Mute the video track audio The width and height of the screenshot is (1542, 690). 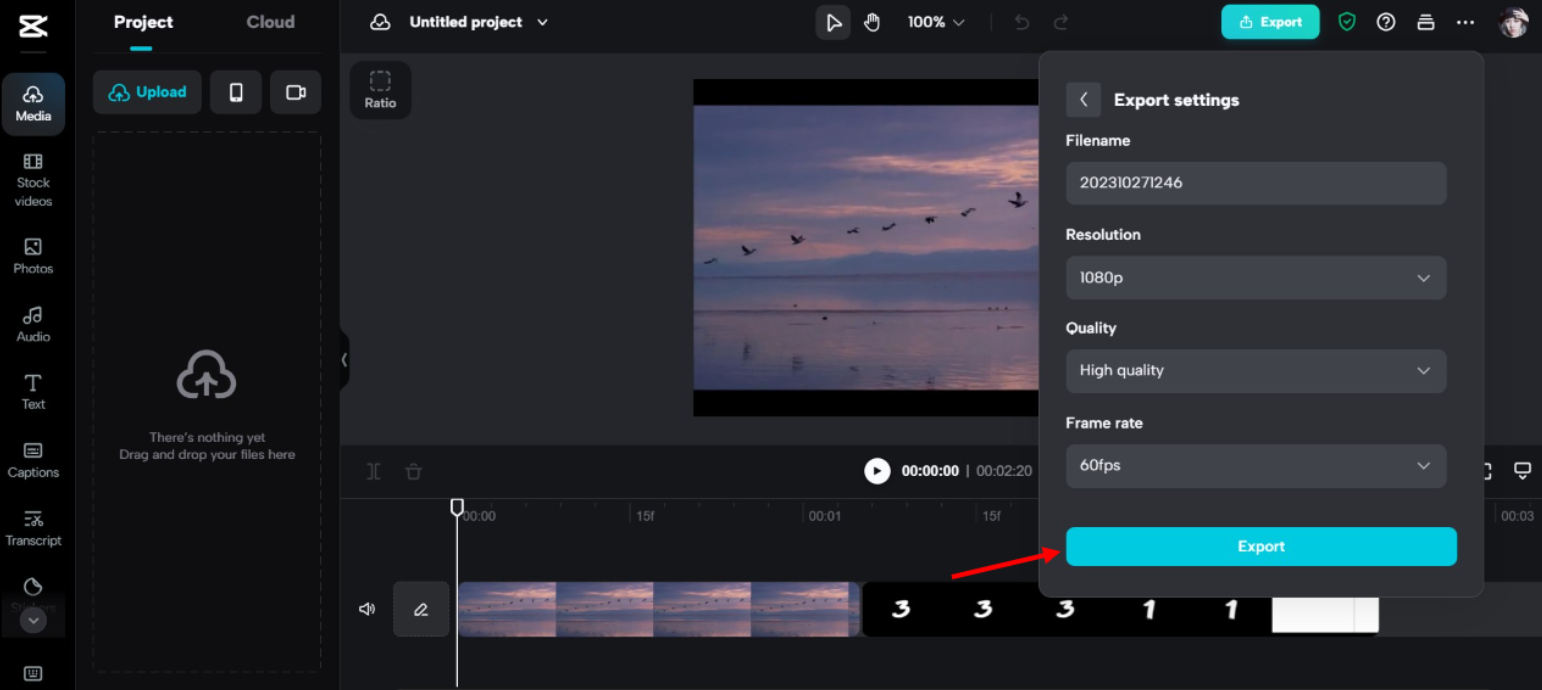click(367, 608)
